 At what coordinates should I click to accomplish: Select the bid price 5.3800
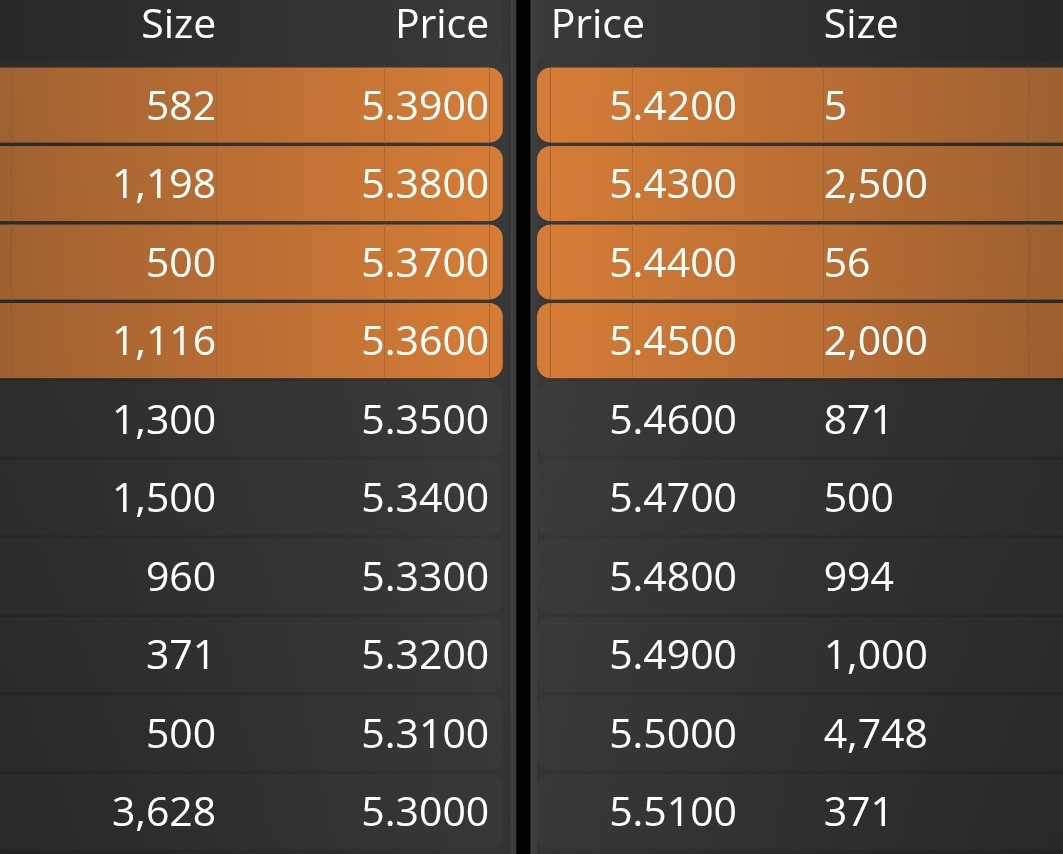click(425, 184)
